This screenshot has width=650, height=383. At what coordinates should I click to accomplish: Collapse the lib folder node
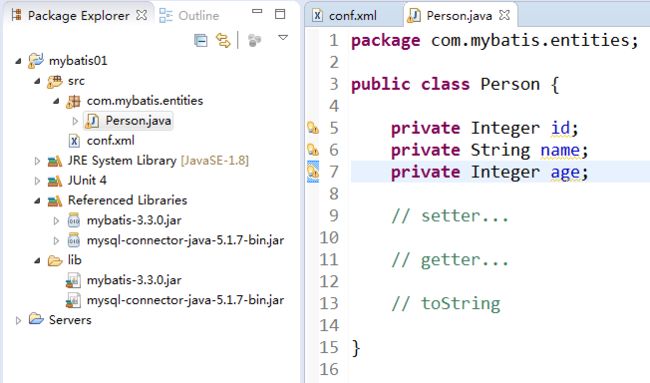click(x=37, y=260)
